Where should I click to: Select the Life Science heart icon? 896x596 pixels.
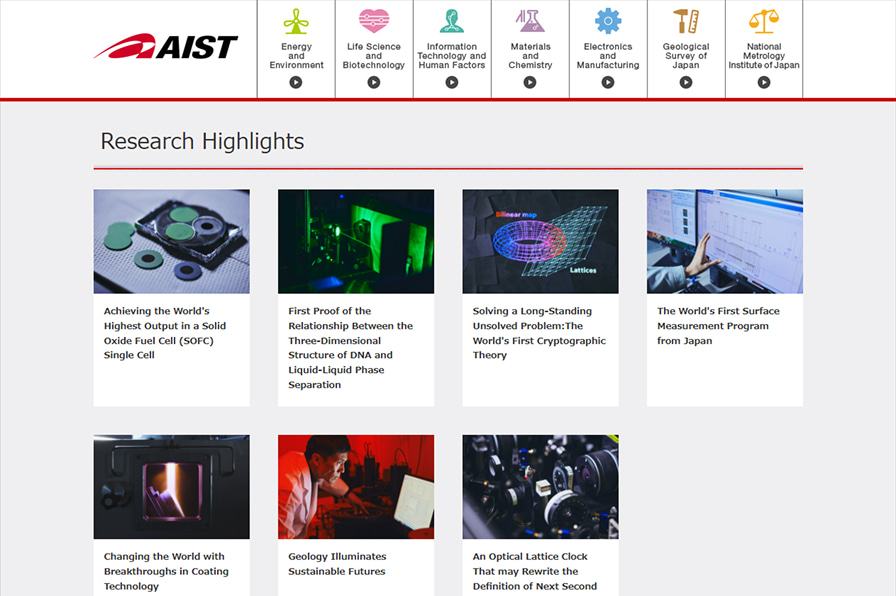click(374, 21)
